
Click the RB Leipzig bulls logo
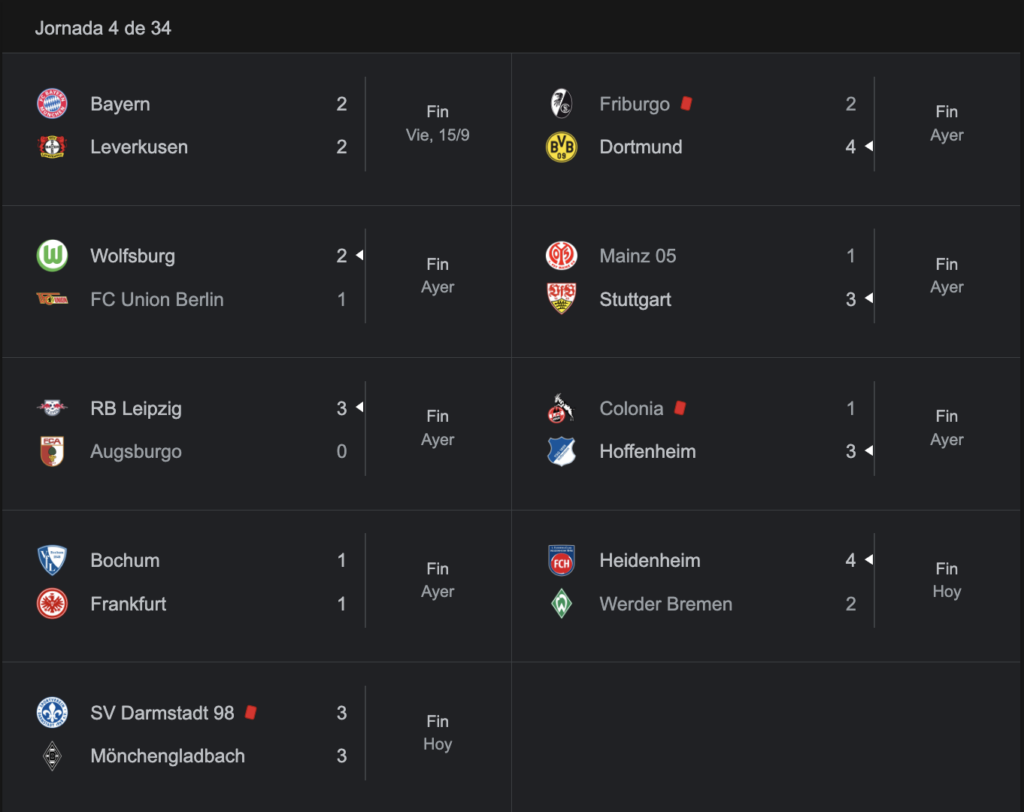pos(52,408)
